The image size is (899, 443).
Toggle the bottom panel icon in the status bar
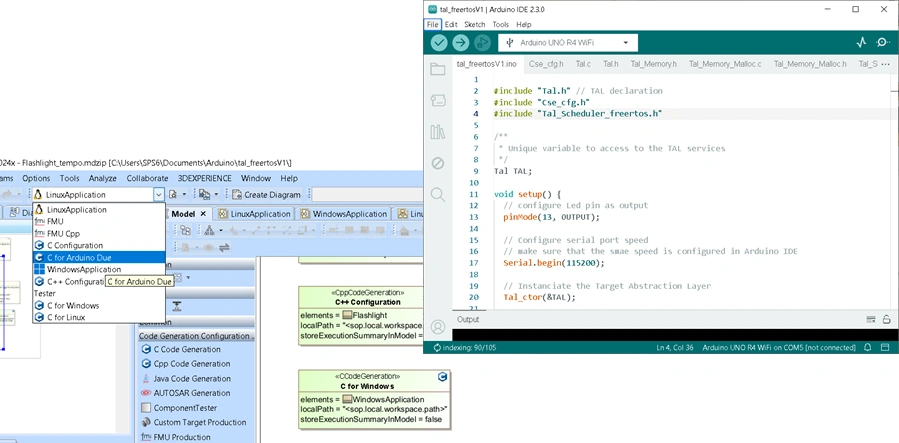tap(885, 347)
